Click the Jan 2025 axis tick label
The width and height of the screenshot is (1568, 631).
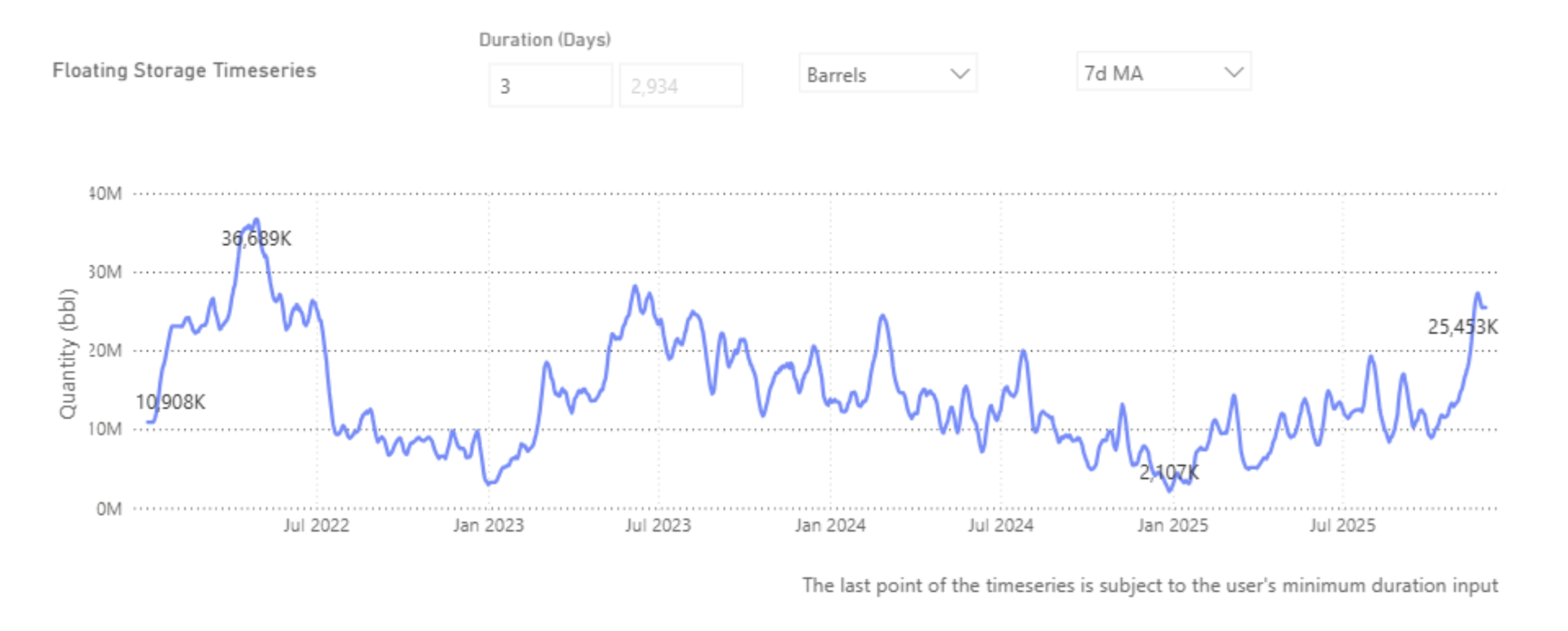pyautogui.click(x=1173, y=526)
